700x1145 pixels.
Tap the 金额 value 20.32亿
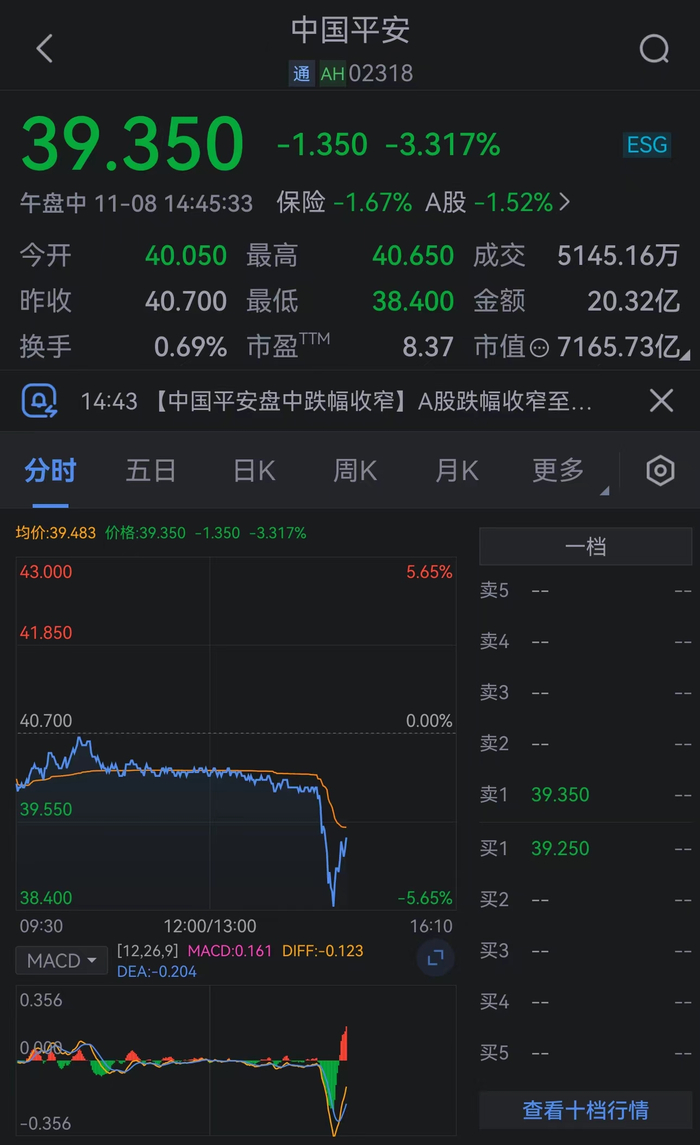click(634, 301)
